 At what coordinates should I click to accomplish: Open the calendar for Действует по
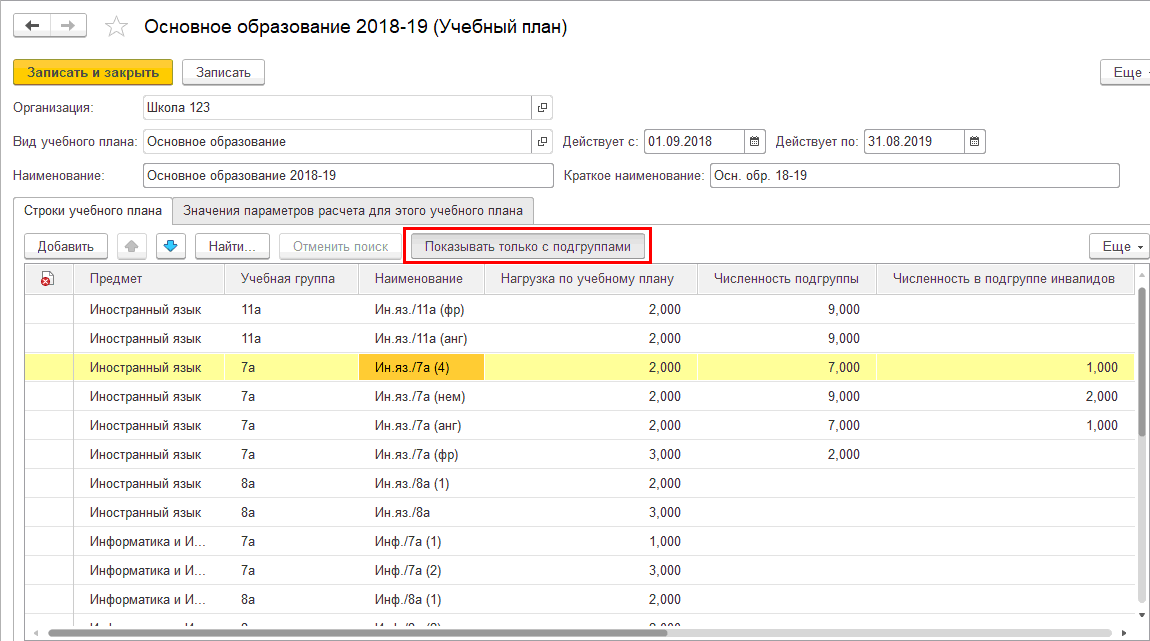(x=974, y=142)
